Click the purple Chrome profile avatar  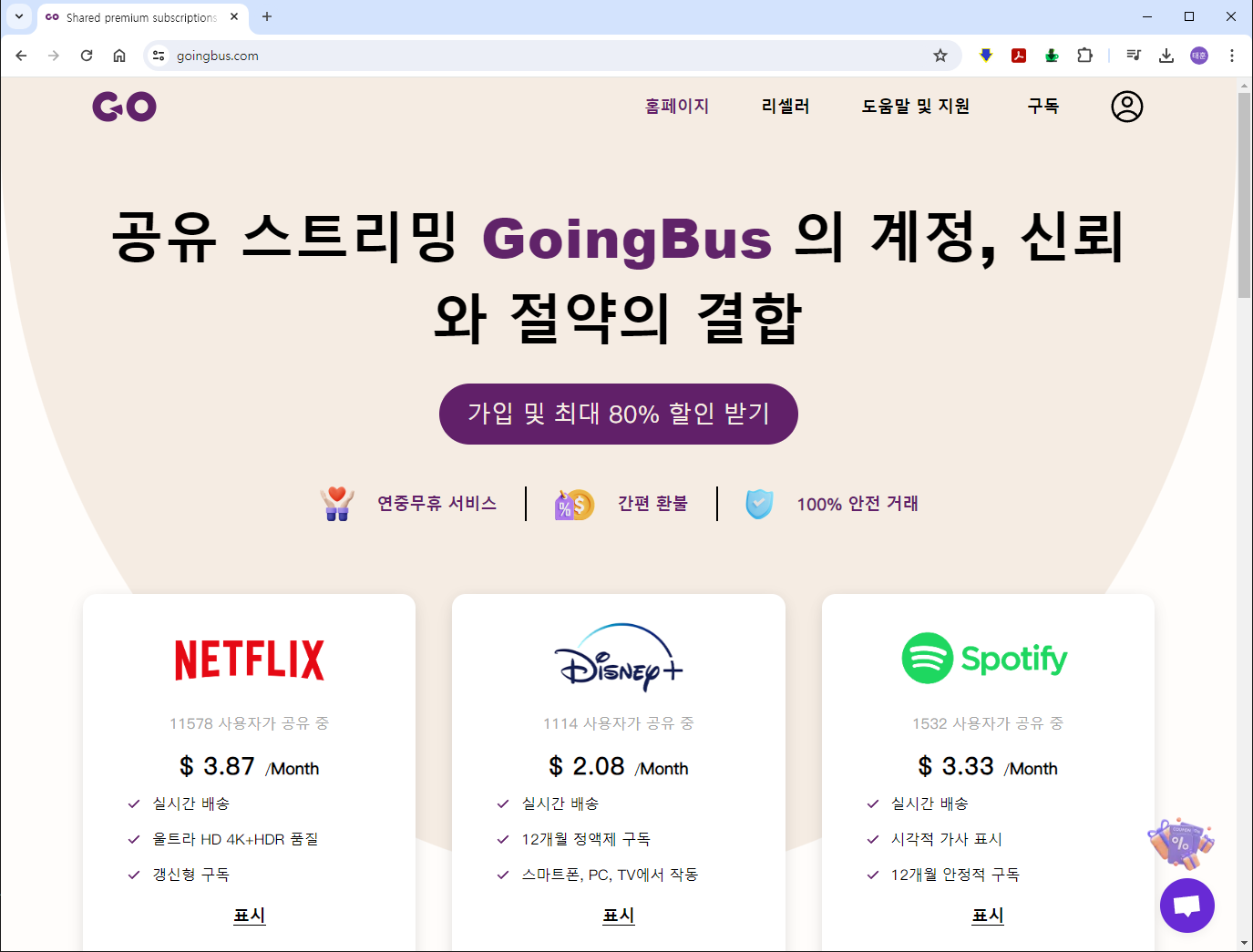(x=1199, y=56)
